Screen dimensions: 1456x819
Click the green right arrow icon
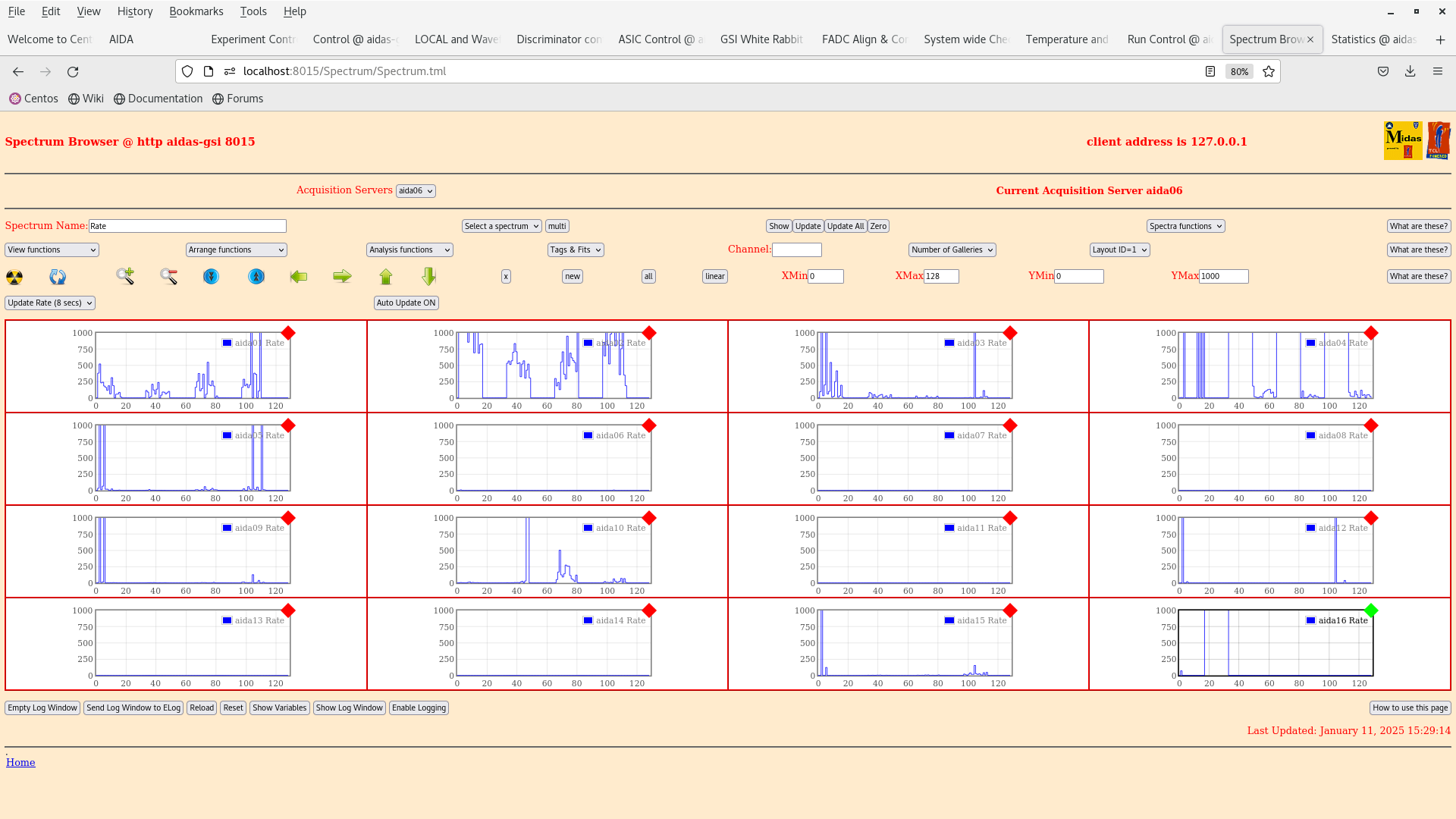click(342, 277)
